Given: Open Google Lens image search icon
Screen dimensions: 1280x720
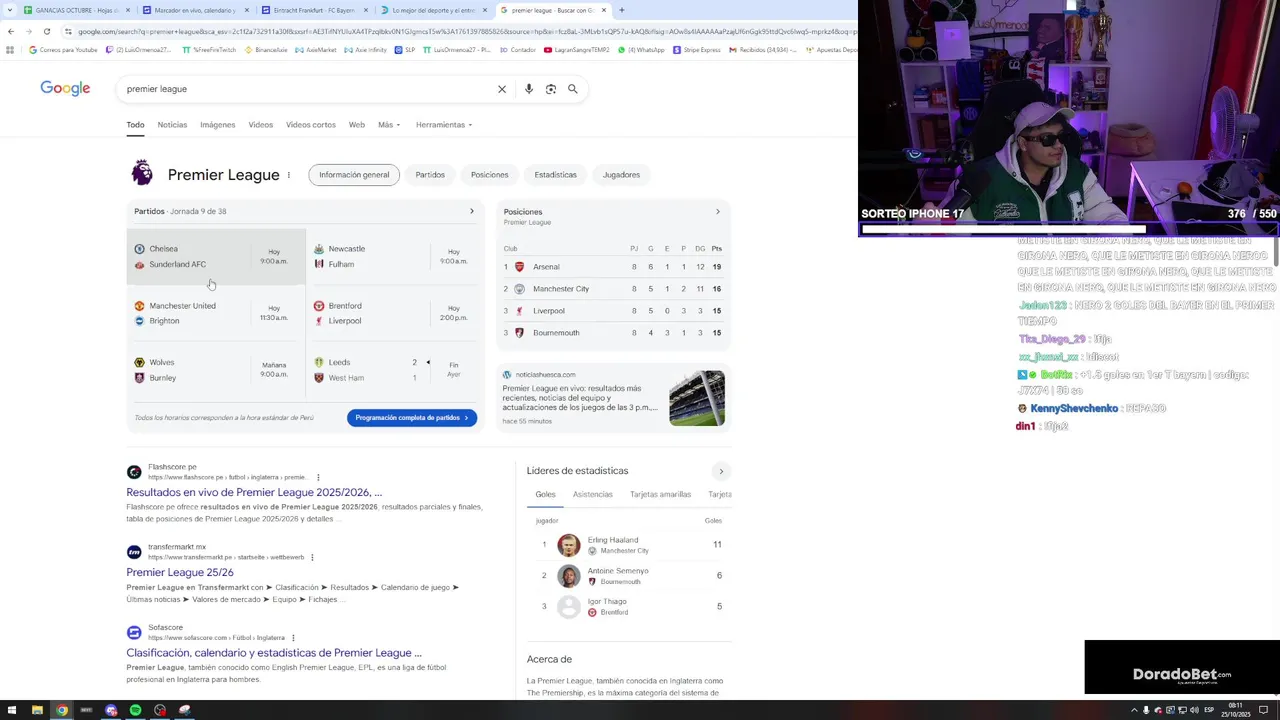Looking at the screenshot, I should point(551,89).
